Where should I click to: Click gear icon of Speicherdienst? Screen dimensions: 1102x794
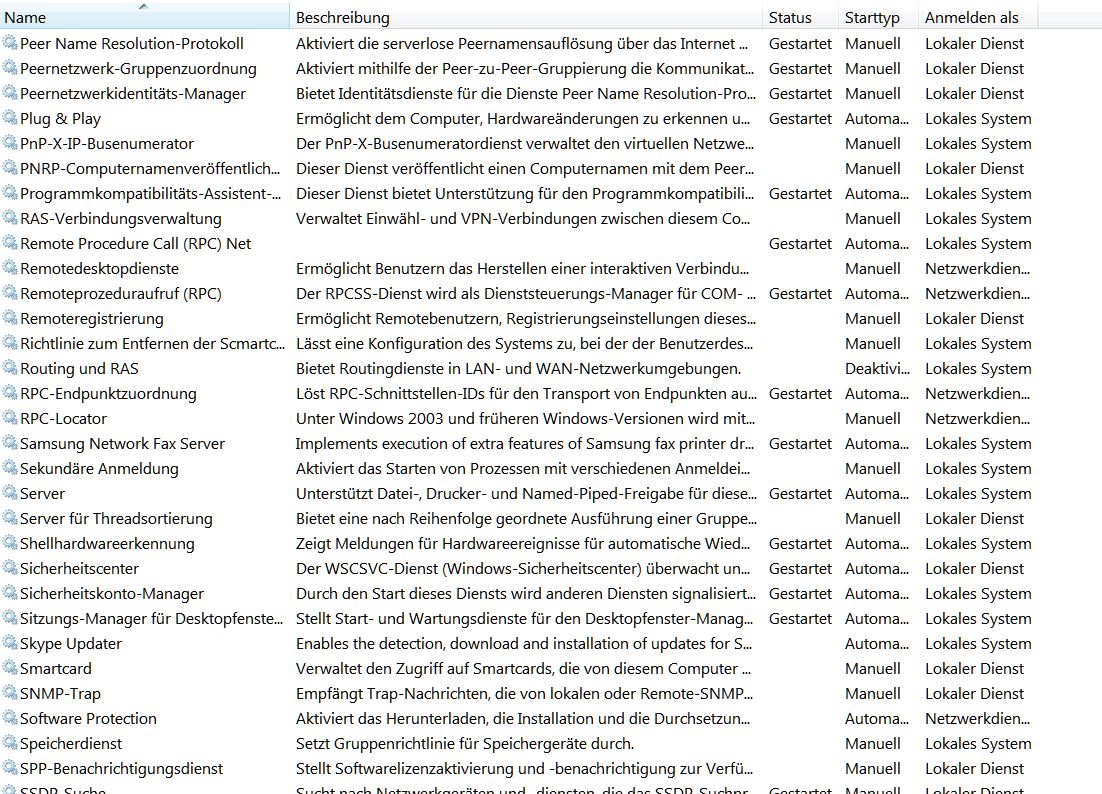pyautogui.click(x=10, y=743)
